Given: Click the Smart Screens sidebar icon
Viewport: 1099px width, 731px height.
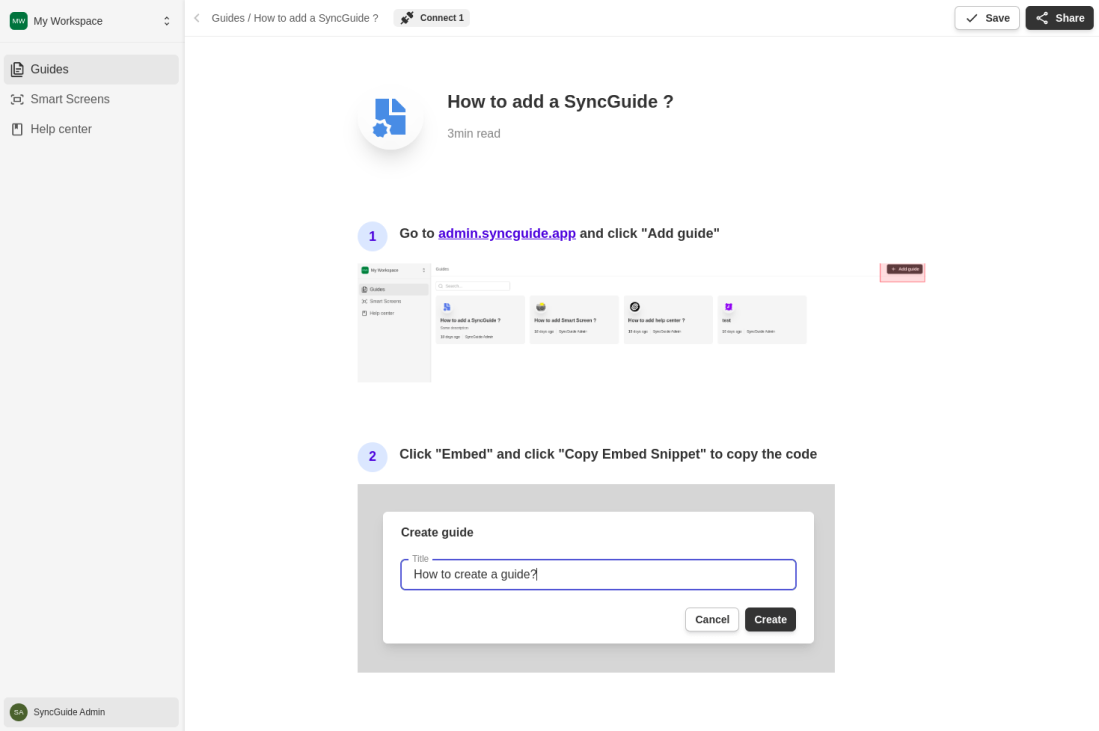Looking at the screenshot, I should click(x=18, y=100).
